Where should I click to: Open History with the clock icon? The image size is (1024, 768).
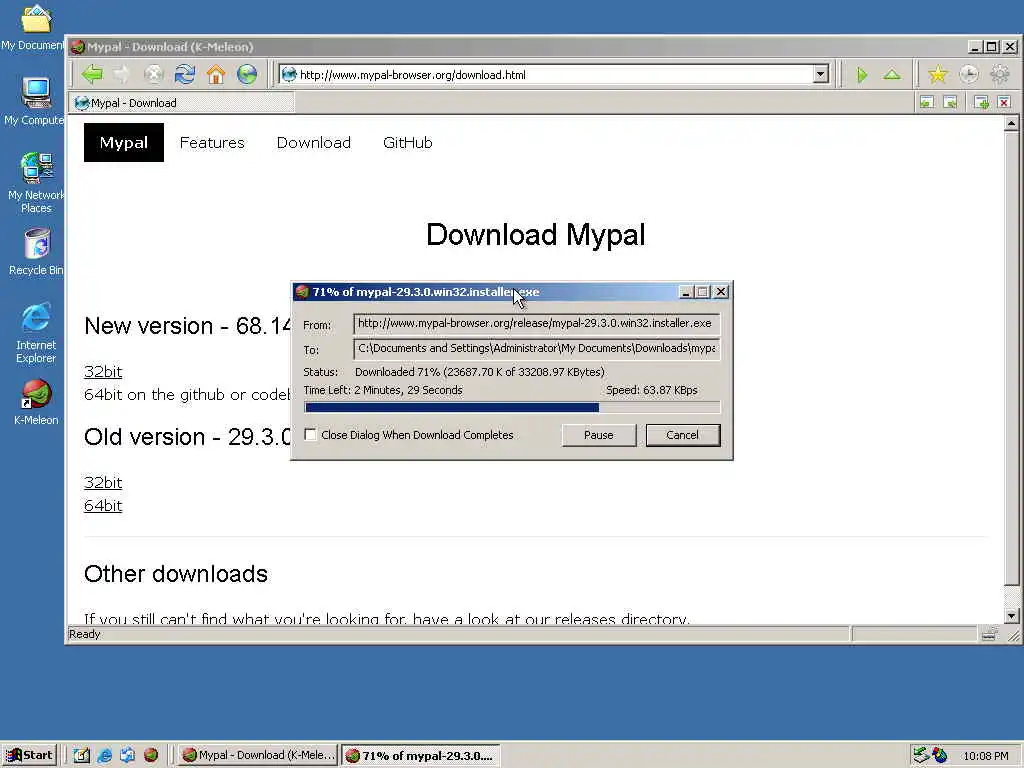tap(969, 74)
